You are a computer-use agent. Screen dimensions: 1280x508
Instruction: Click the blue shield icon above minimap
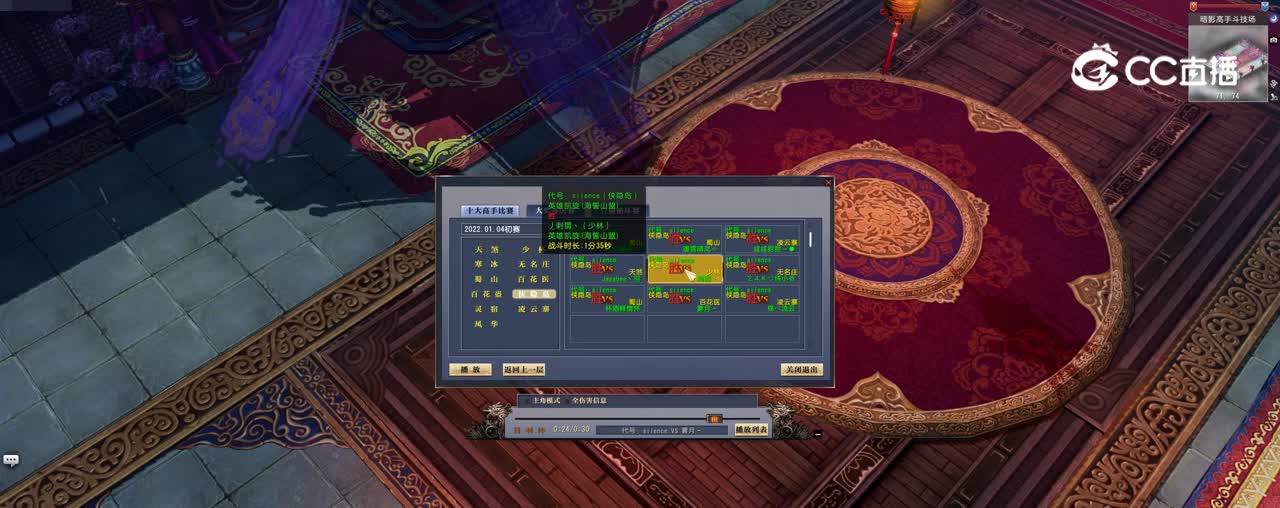pyautogui.click(x=1265, y=7)
